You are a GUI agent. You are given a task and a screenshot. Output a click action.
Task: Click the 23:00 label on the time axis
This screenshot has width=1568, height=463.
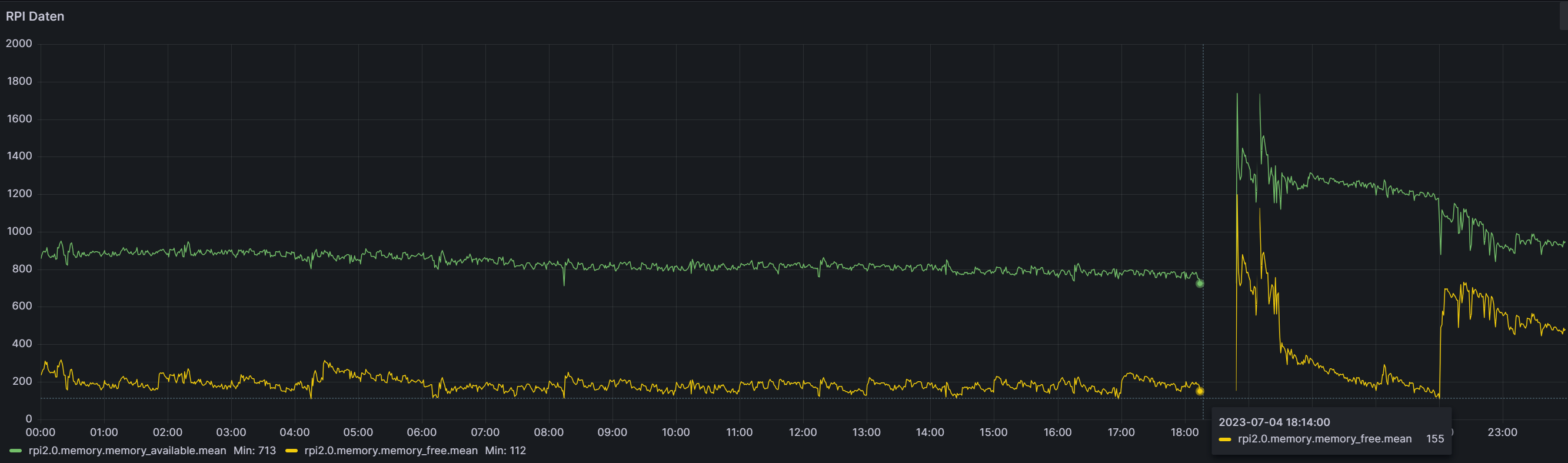(x=1502, y=432)
